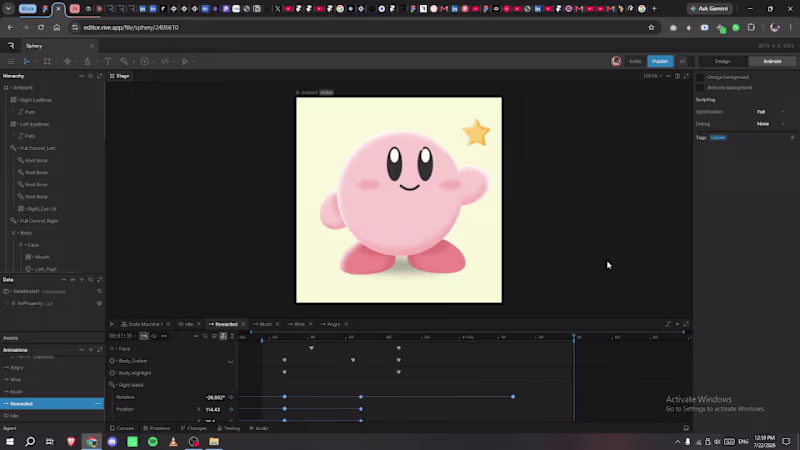
Task: Open the Changes tab
Action: pos(194,428)
